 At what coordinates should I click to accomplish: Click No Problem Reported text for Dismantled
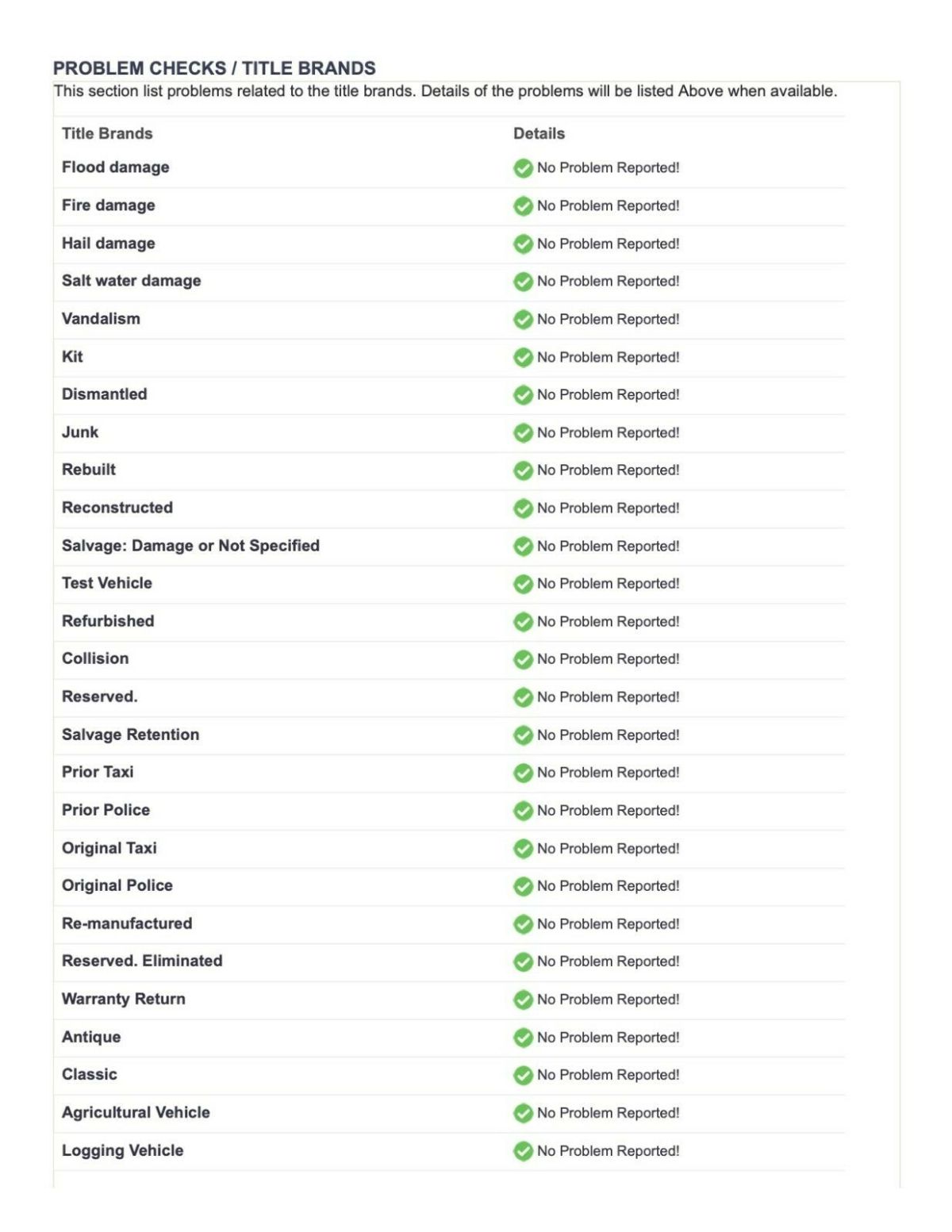pyautogui.click(x=608, y=395)
